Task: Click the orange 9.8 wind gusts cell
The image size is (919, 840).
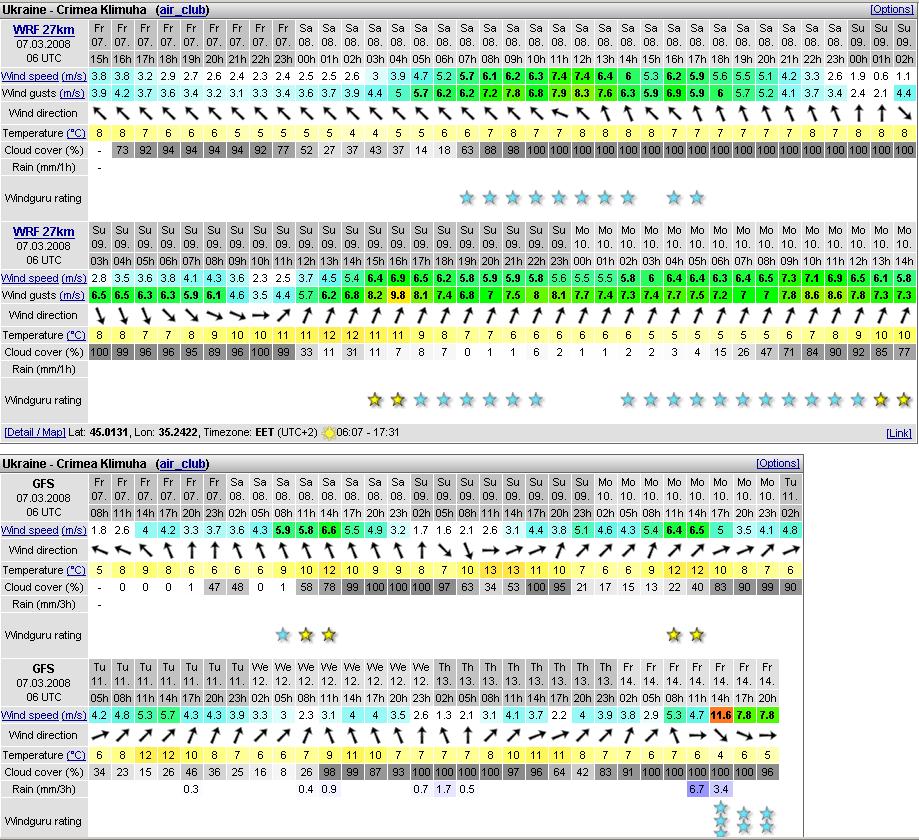Action: click(398, 295)
